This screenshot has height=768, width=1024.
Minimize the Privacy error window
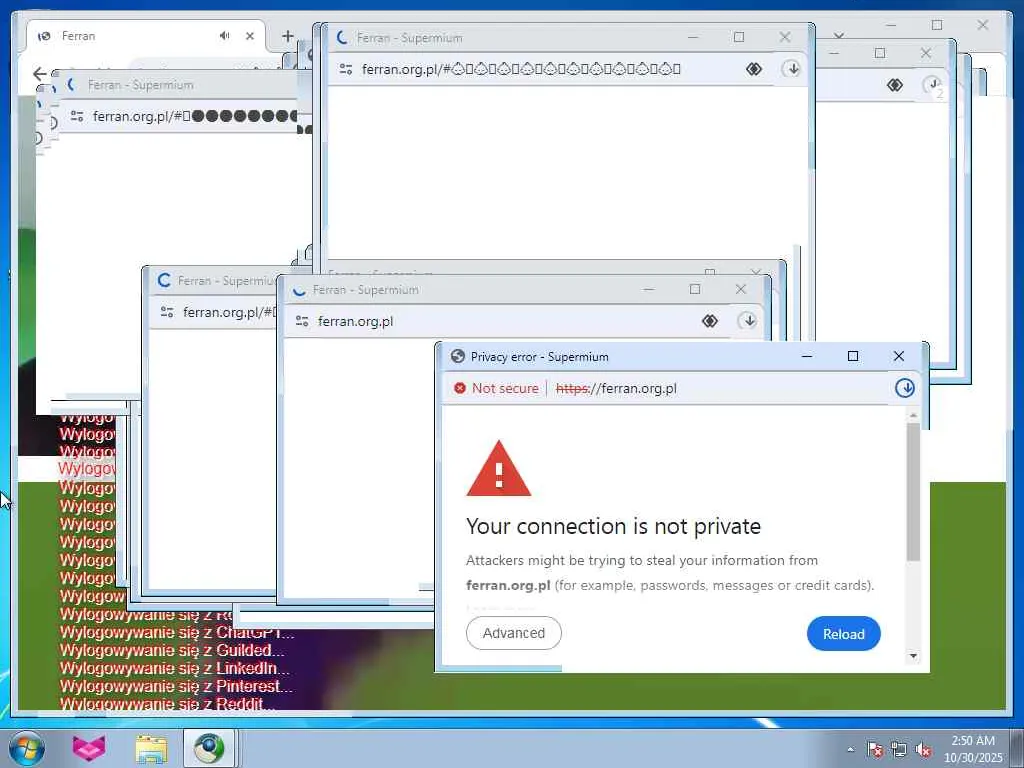(x=807, y=356)
